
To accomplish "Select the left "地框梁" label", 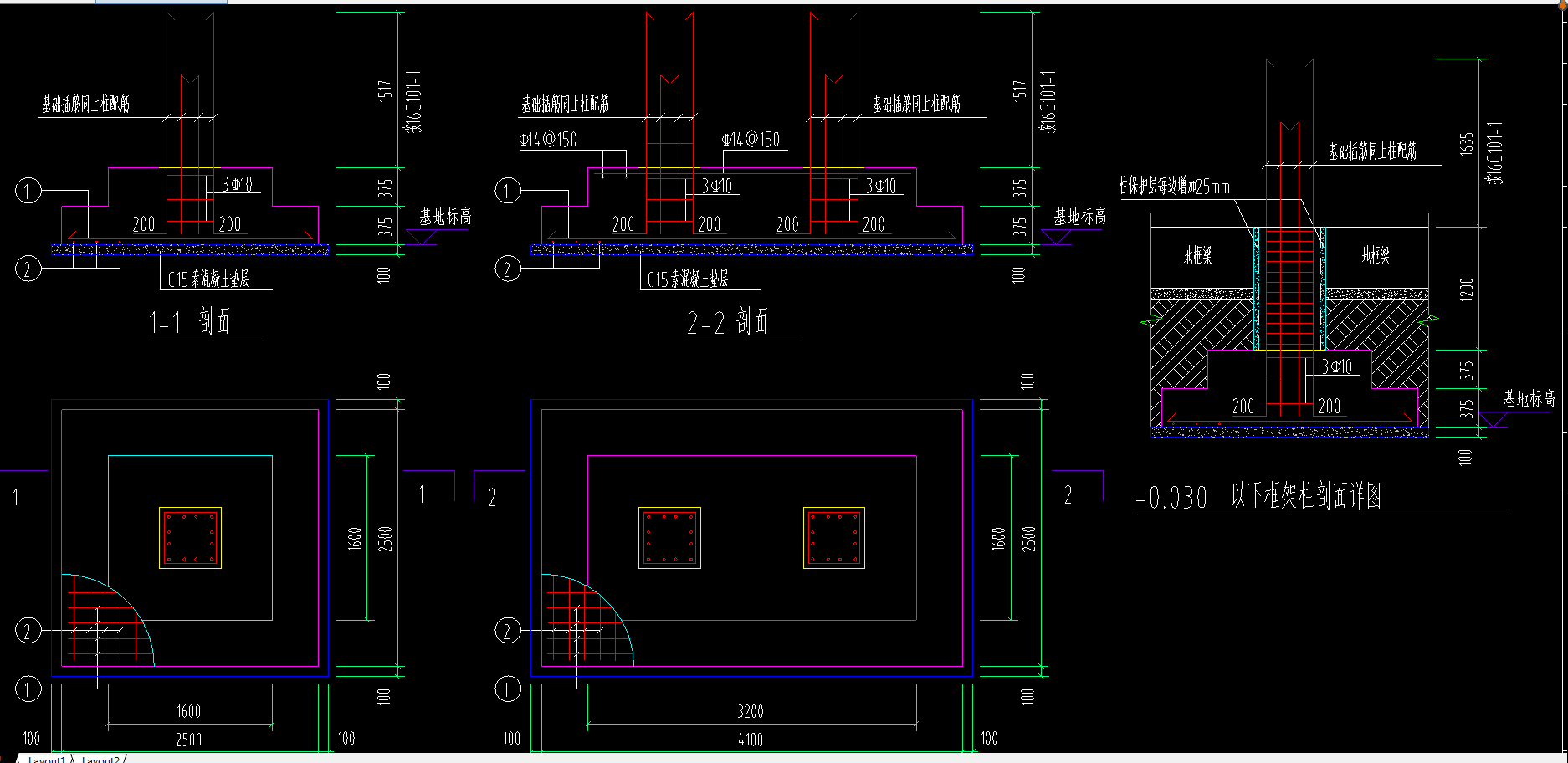I will click(1197, 255).
